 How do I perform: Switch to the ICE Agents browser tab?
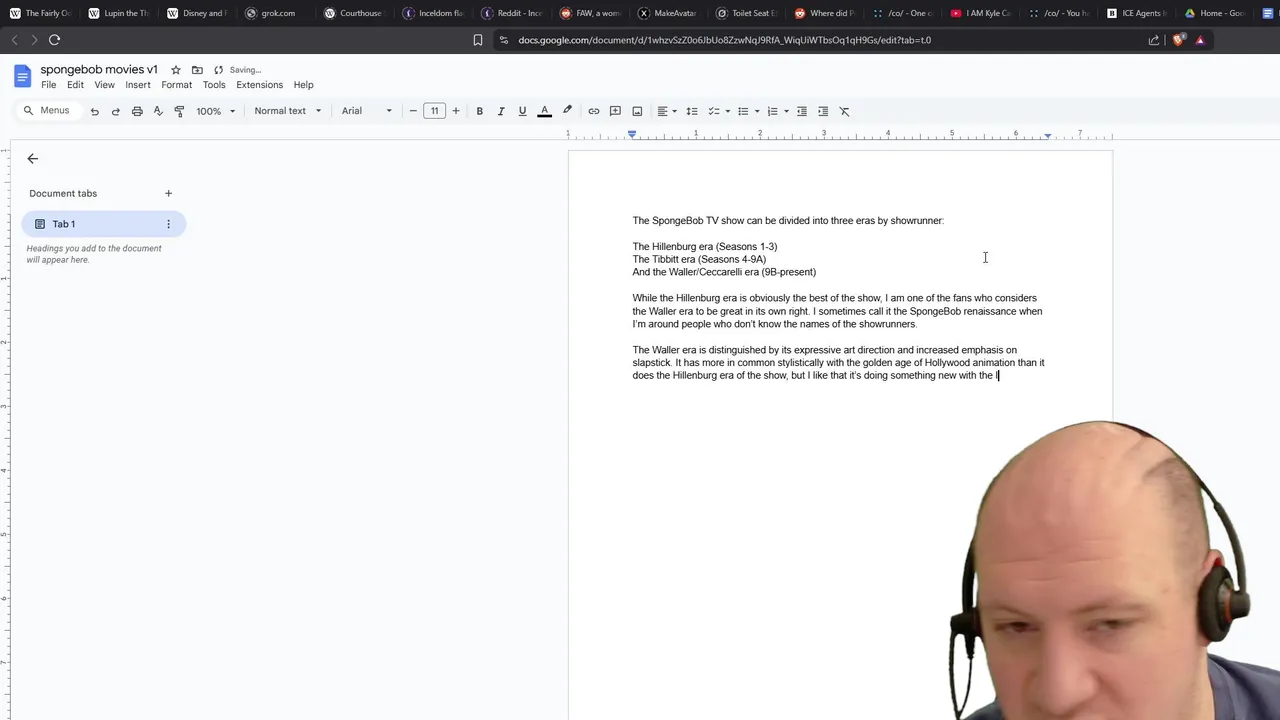1136,13
